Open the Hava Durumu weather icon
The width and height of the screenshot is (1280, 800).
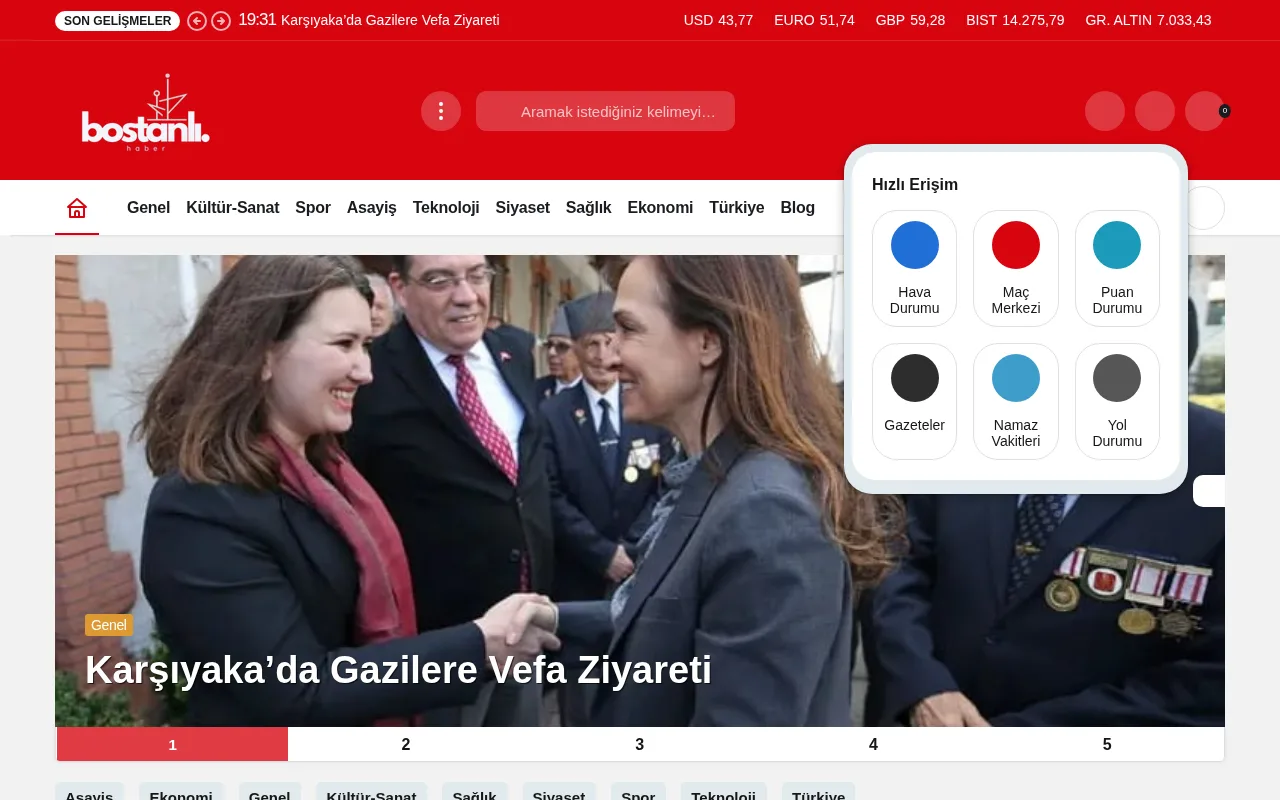click(x=914, y=245)
